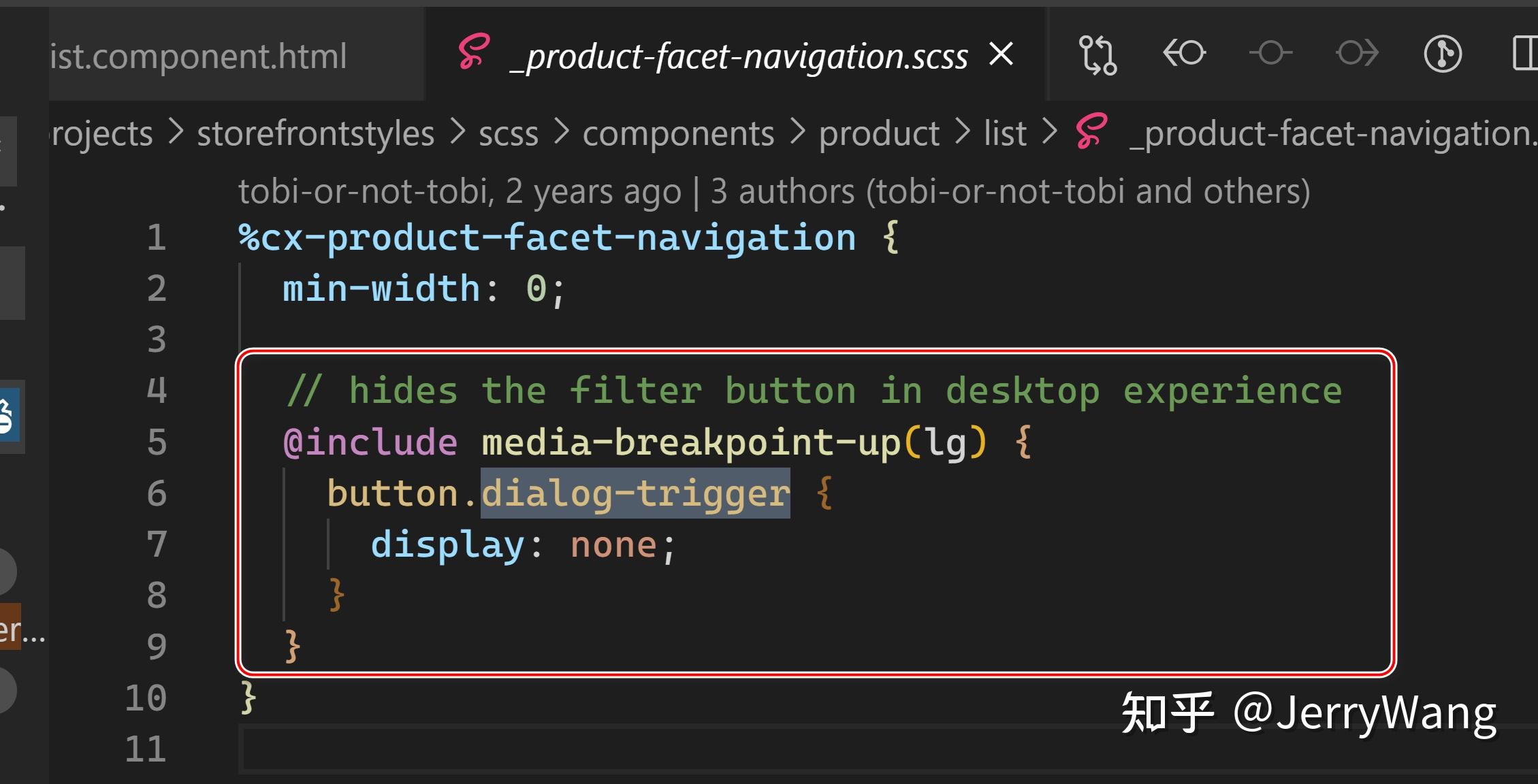Open the 'list' breadcrumb dropdown

pos(1006,133)
